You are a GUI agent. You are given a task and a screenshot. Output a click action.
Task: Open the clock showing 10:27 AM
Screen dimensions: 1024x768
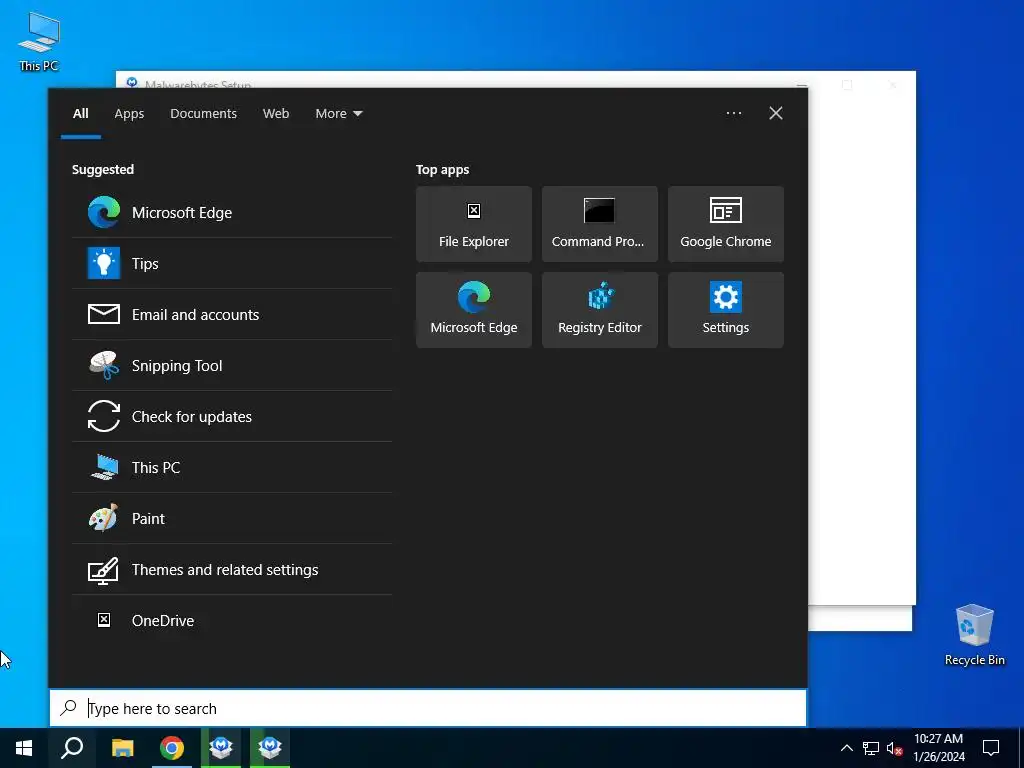(938, 748)
